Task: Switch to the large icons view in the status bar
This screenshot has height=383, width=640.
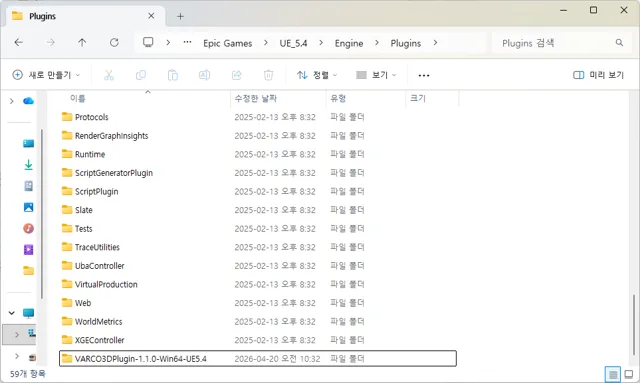Action: [x=629, y=374]
